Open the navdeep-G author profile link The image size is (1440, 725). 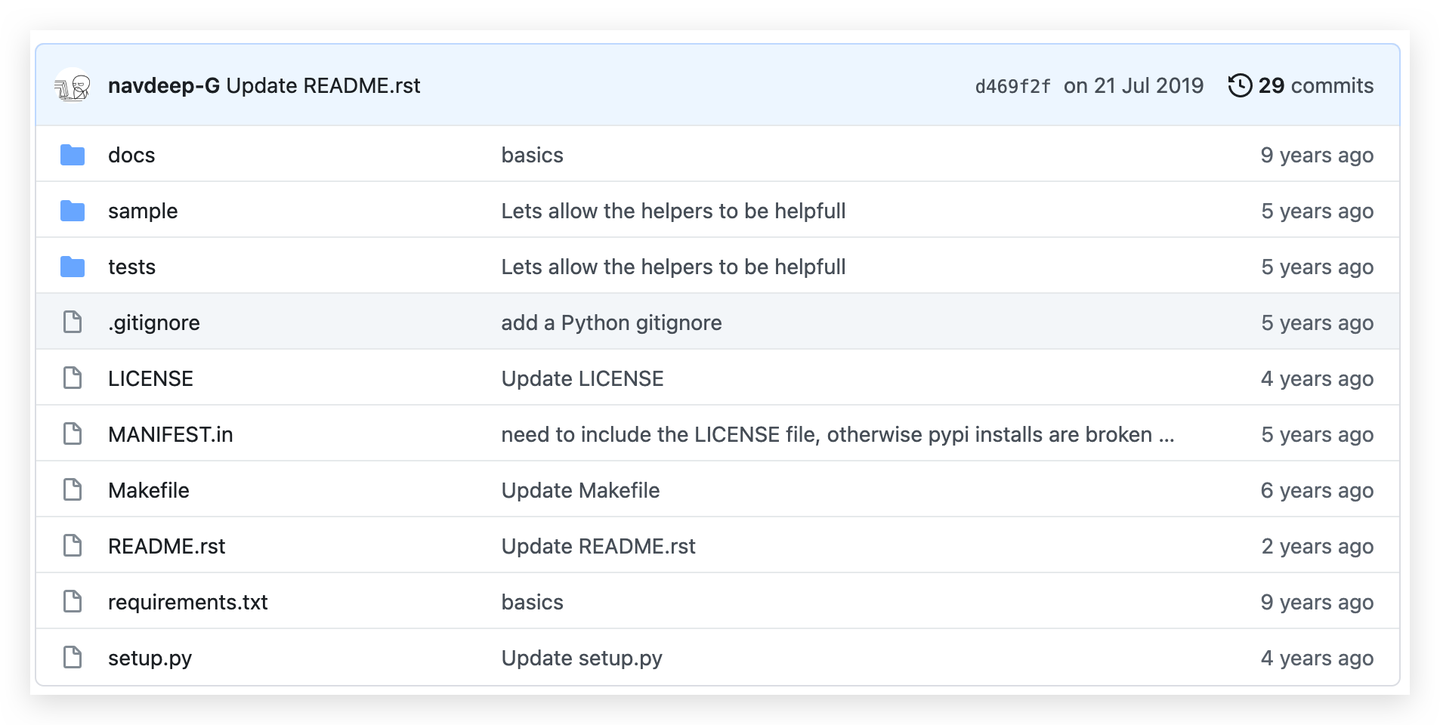[163, 86]
